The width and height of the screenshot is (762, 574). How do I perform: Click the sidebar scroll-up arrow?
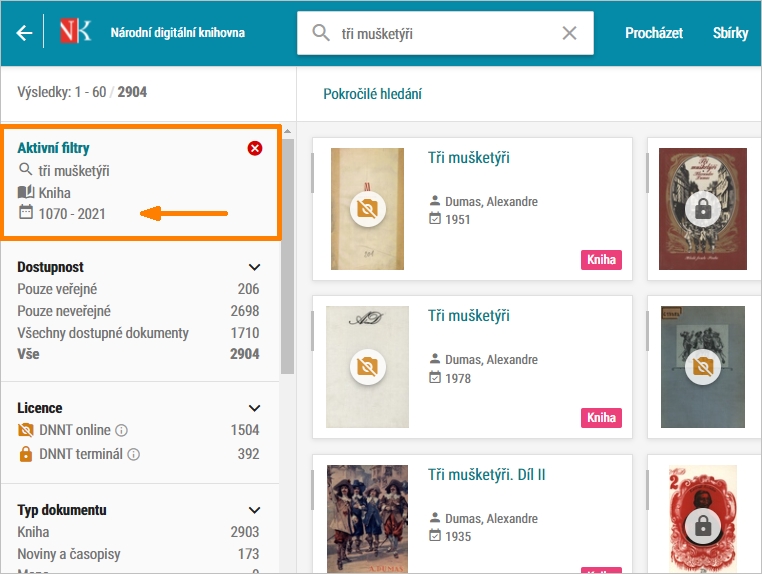click(x=287, y=131)
